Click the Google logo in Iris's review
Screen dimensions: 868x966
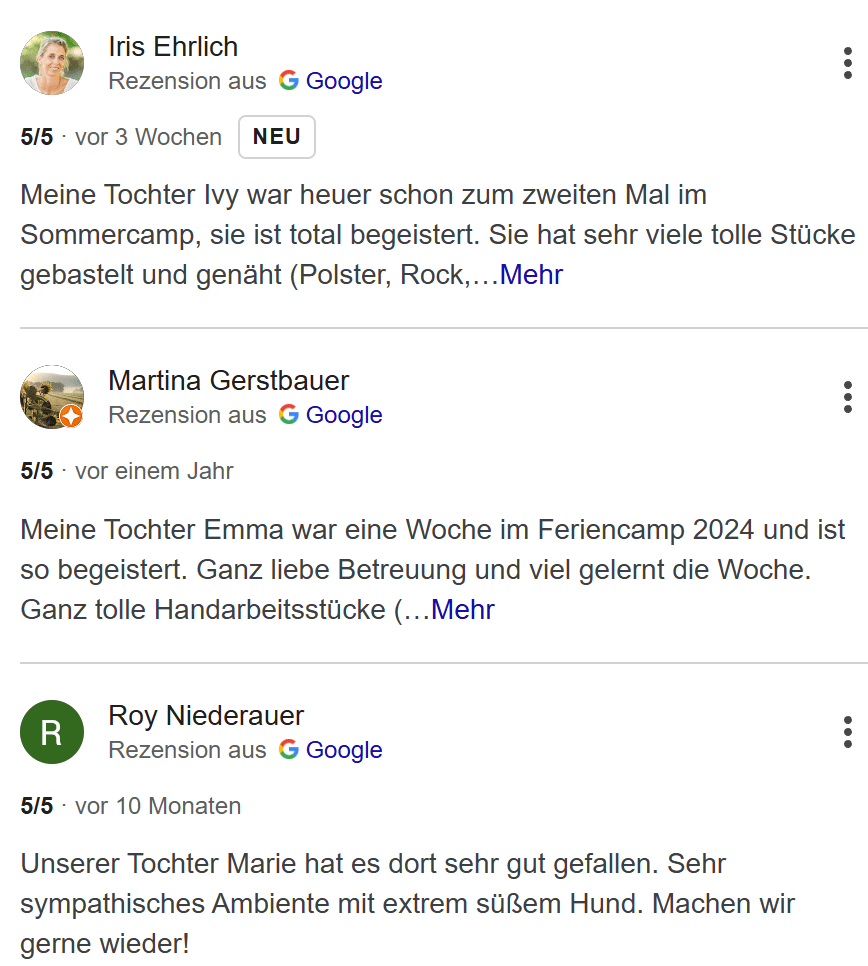(289, 81)
